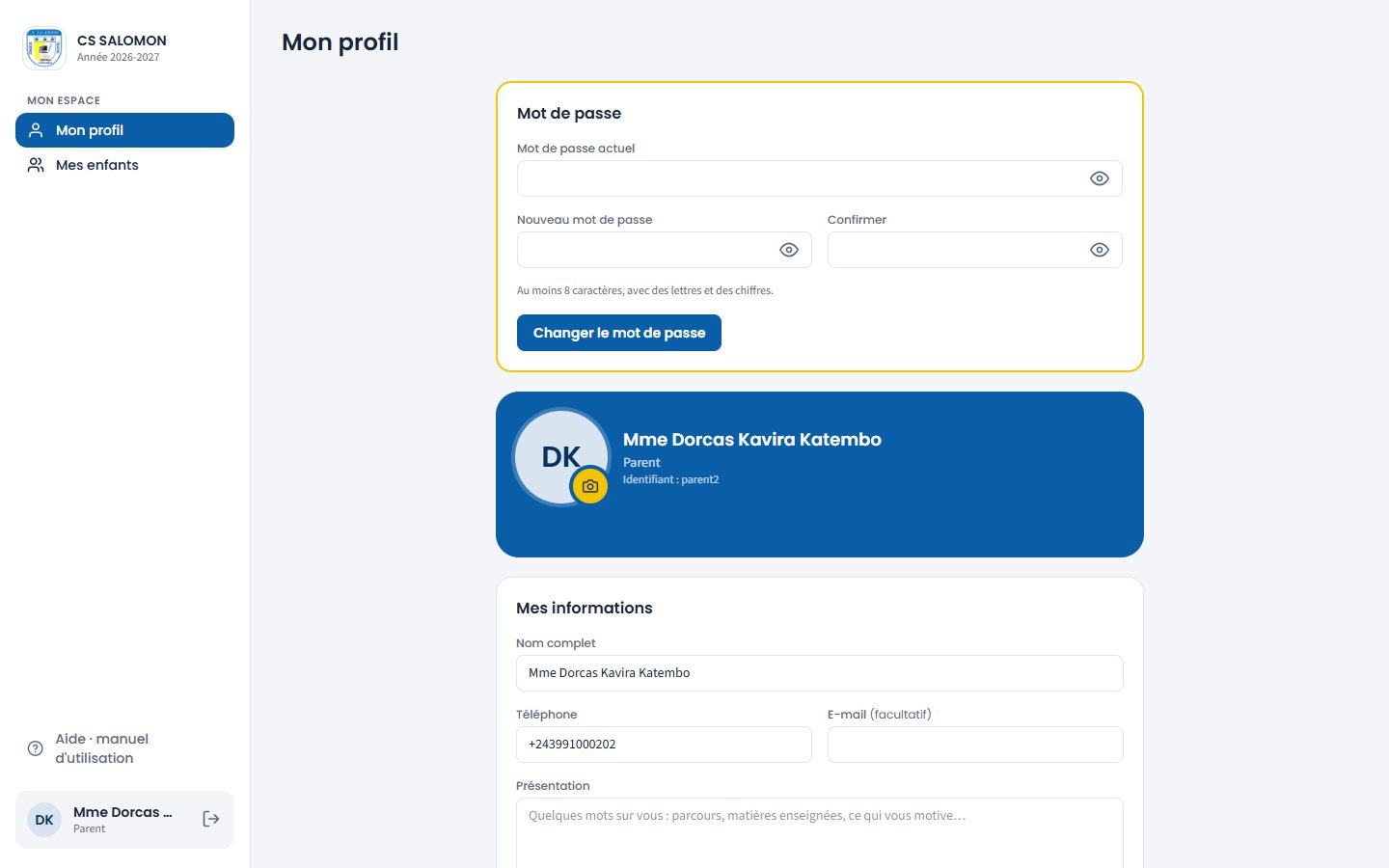
Task: Click the Mon profil page title
Action: (x=340, y=42)
